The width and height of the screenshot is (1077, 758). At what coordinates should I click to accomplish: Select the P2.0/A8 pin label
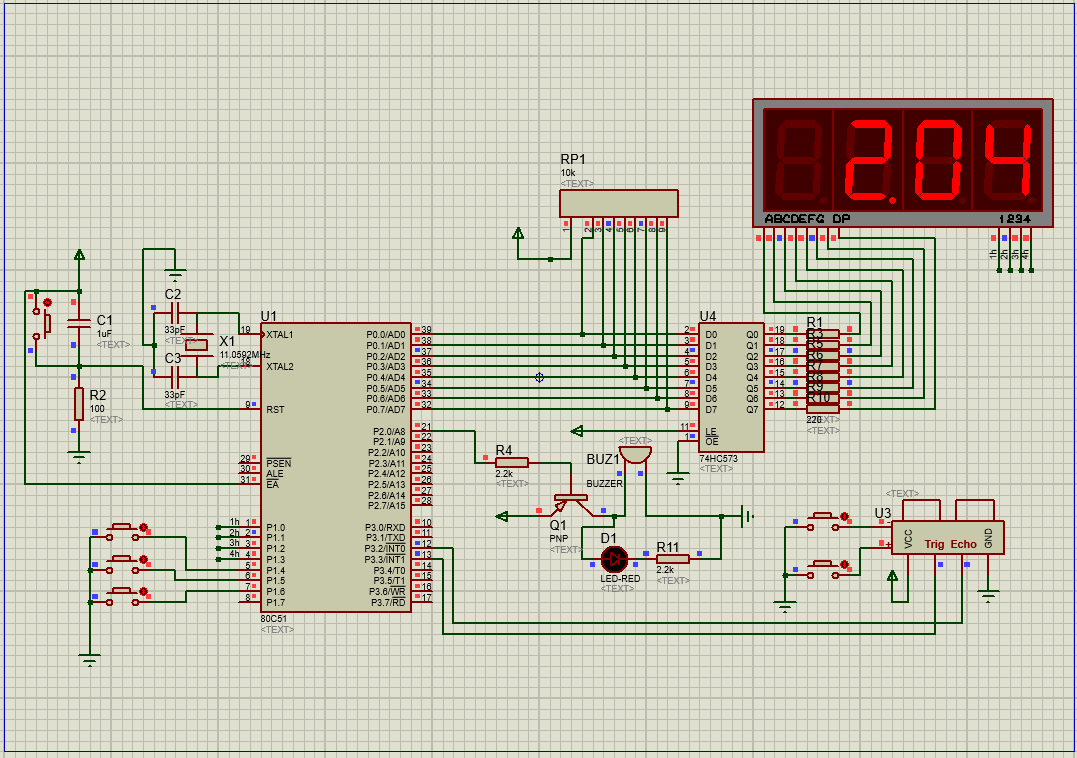[389, 431]
